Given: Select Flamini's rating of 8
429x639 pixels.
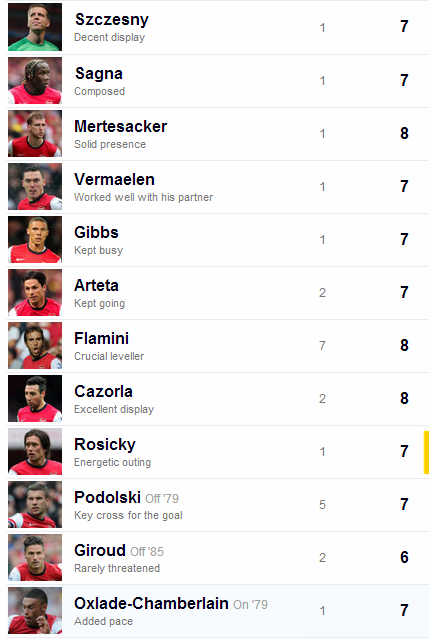Looking at the screenshot, I should (x=404, y=345).
